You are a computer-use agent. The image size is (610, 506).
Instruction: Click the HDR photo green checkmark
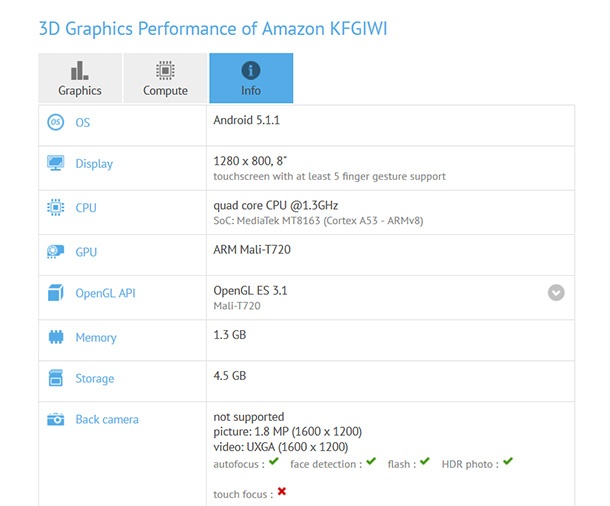click(x=508, y=462)
